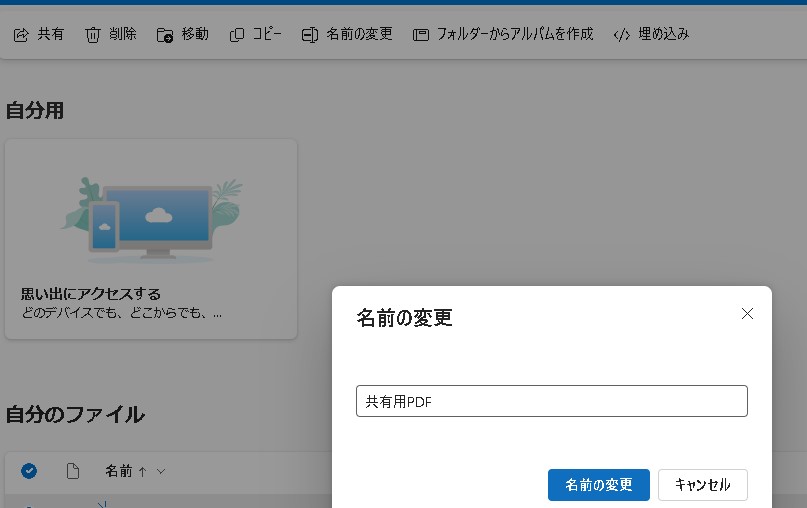Screen dimensions: 807x508
Task: Click the name field containing 共有用PDF
Action: coord(552,401)
